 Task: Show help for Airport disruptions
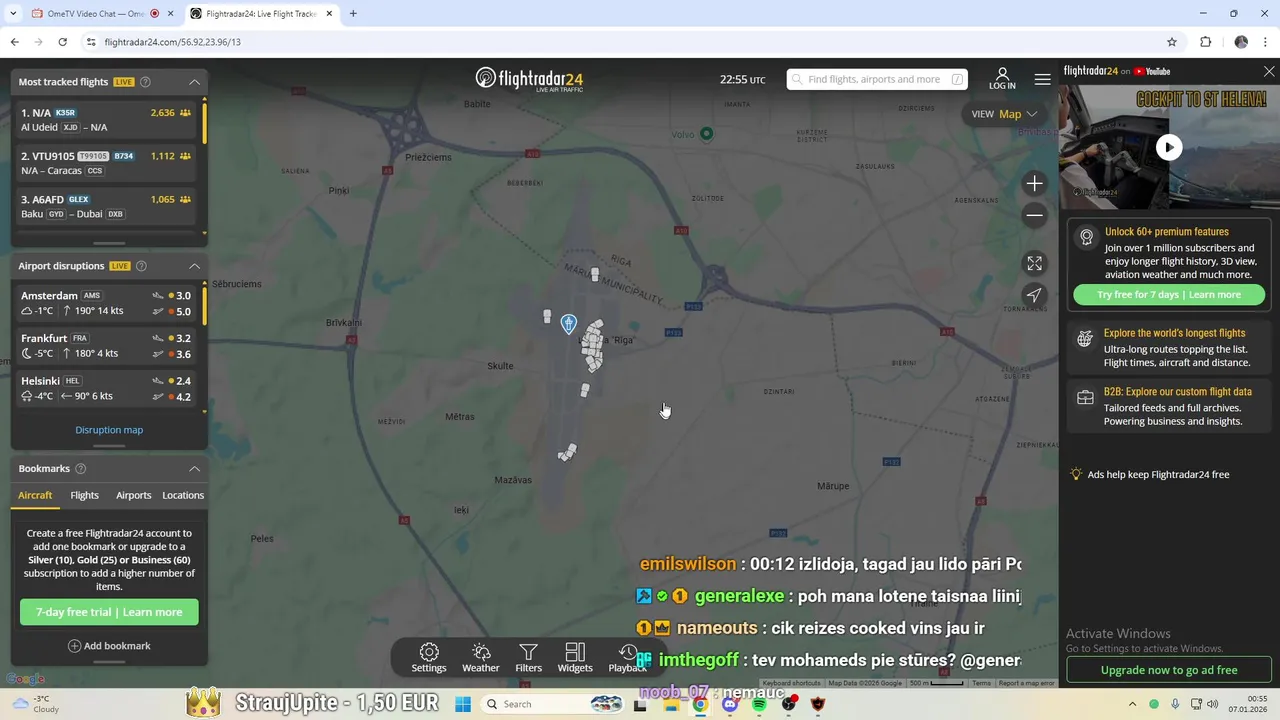pos(141,266)
